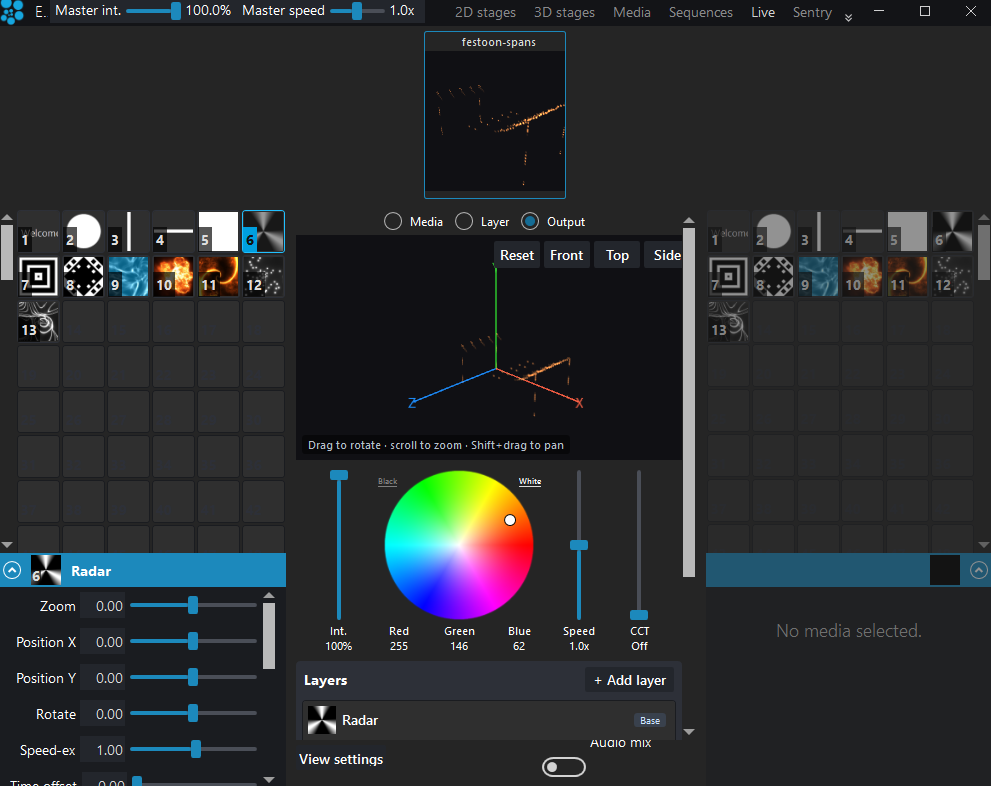
Task: Click the Int. vertical intensity slider handle
Action: click(x=339, y=475)
